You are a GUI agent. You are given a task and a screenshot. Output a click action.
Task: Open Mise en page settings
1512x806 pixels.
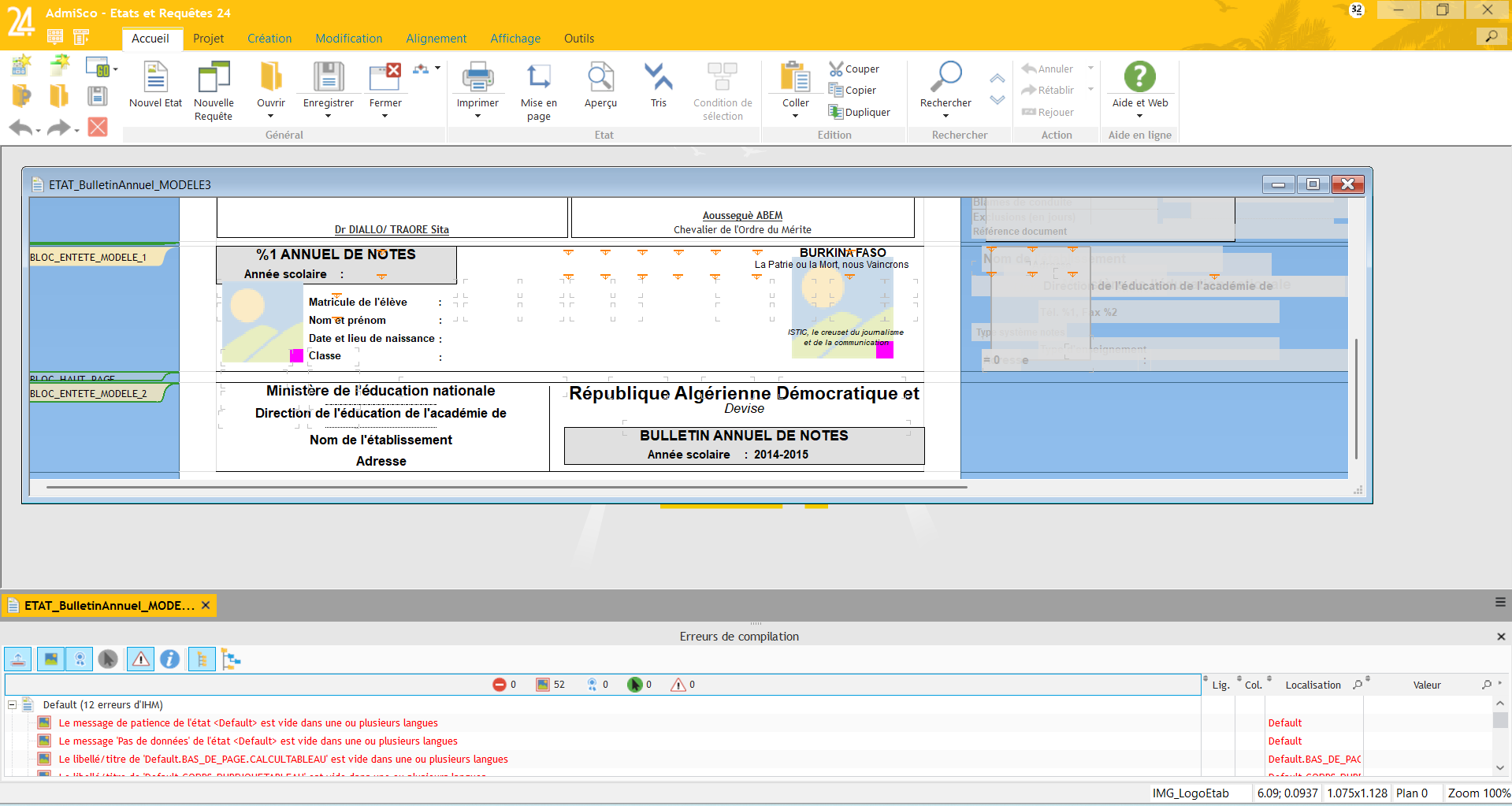tap(538, 77)
